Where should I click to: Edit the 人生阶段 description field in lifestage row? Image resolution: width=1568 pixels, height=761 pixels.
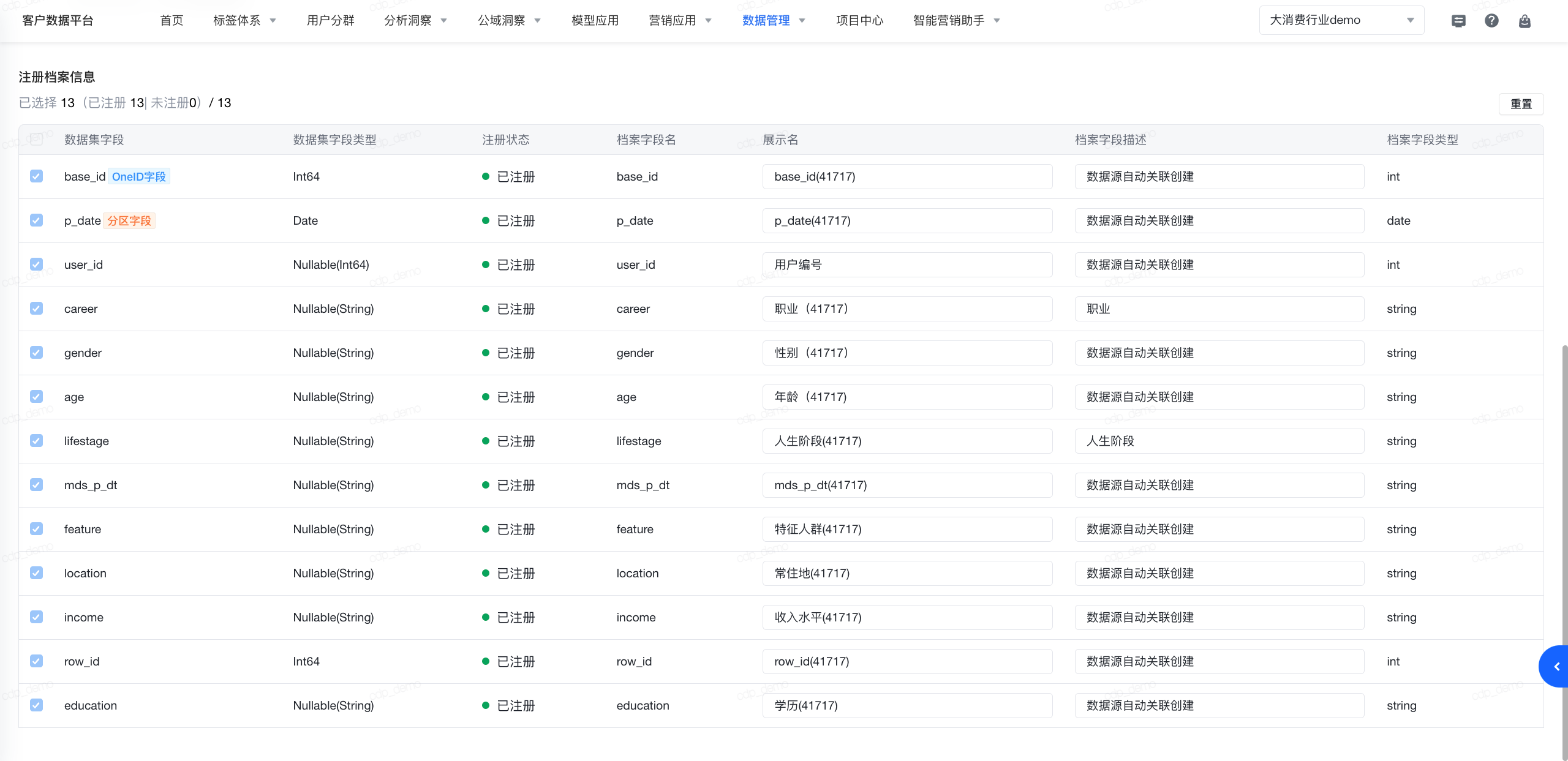1219,441
